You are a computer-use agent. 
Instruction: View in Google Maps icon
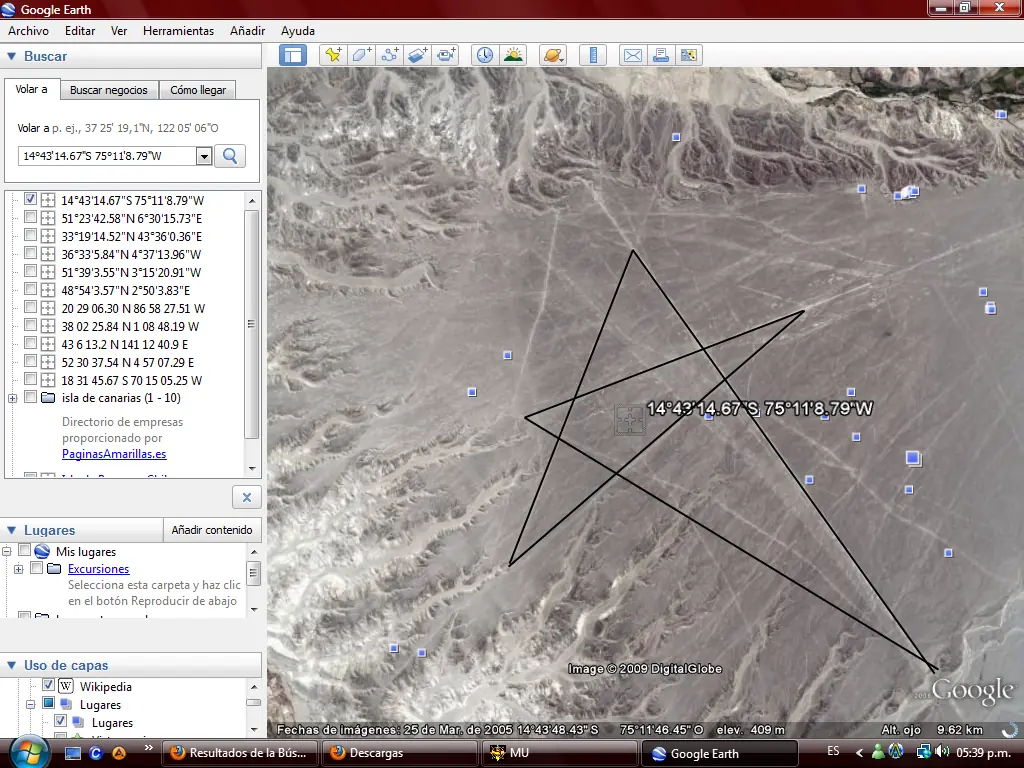click(x=688, y=56)
